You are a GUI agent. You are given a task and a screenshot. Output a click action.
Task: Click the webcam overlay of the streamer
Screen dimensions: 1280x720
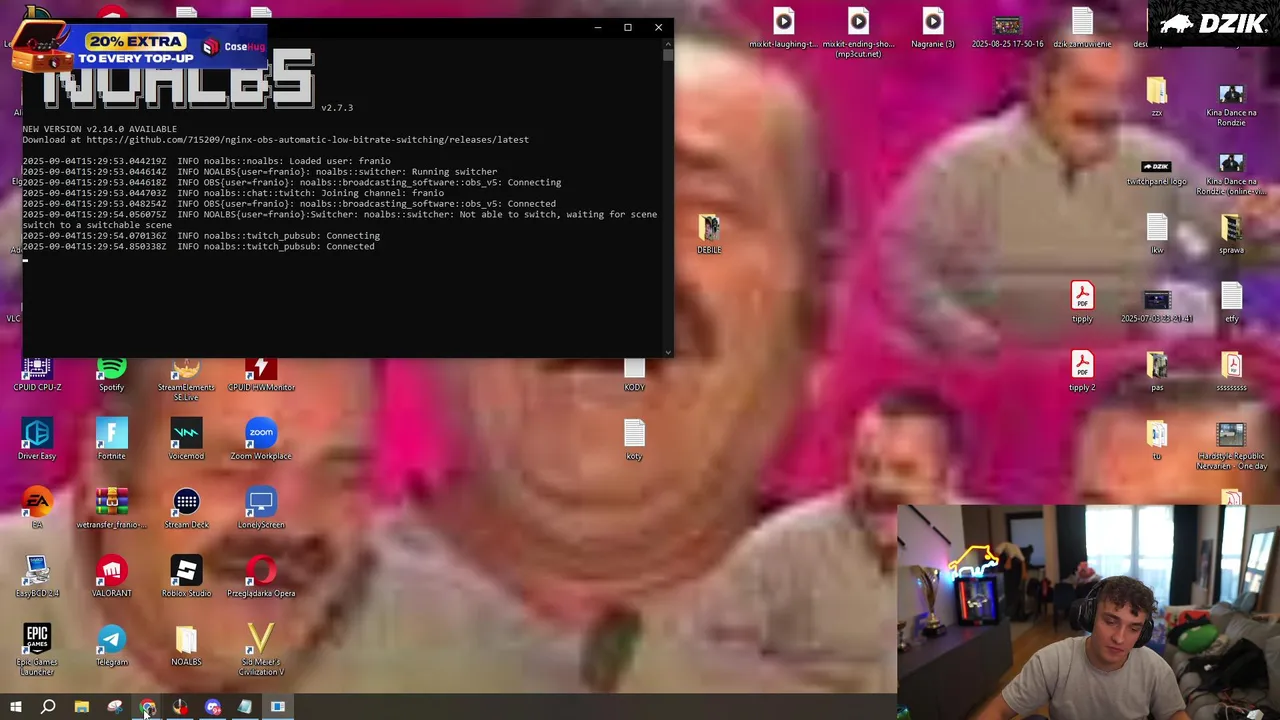click(1088, 612)
